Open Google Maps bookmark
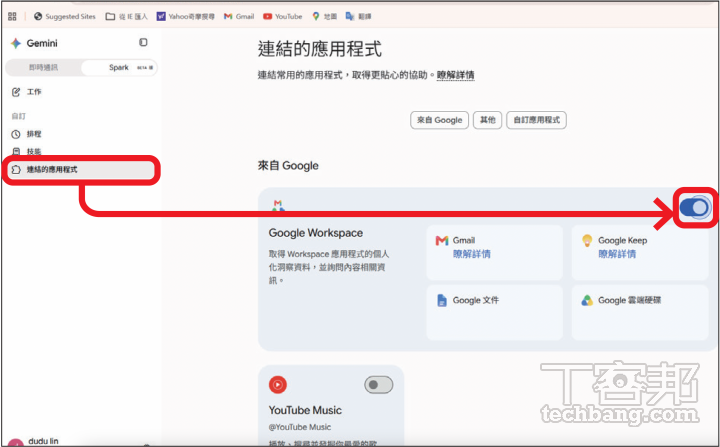The image size is (720, 447). (x=324, y=17)
